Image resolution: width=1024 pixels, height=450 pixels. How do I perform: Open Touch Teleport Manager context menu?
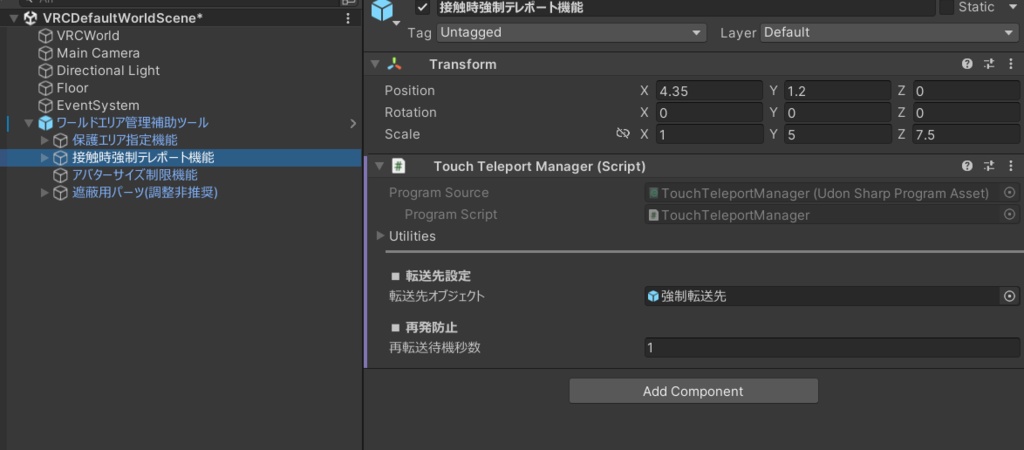coord(1010,166)
